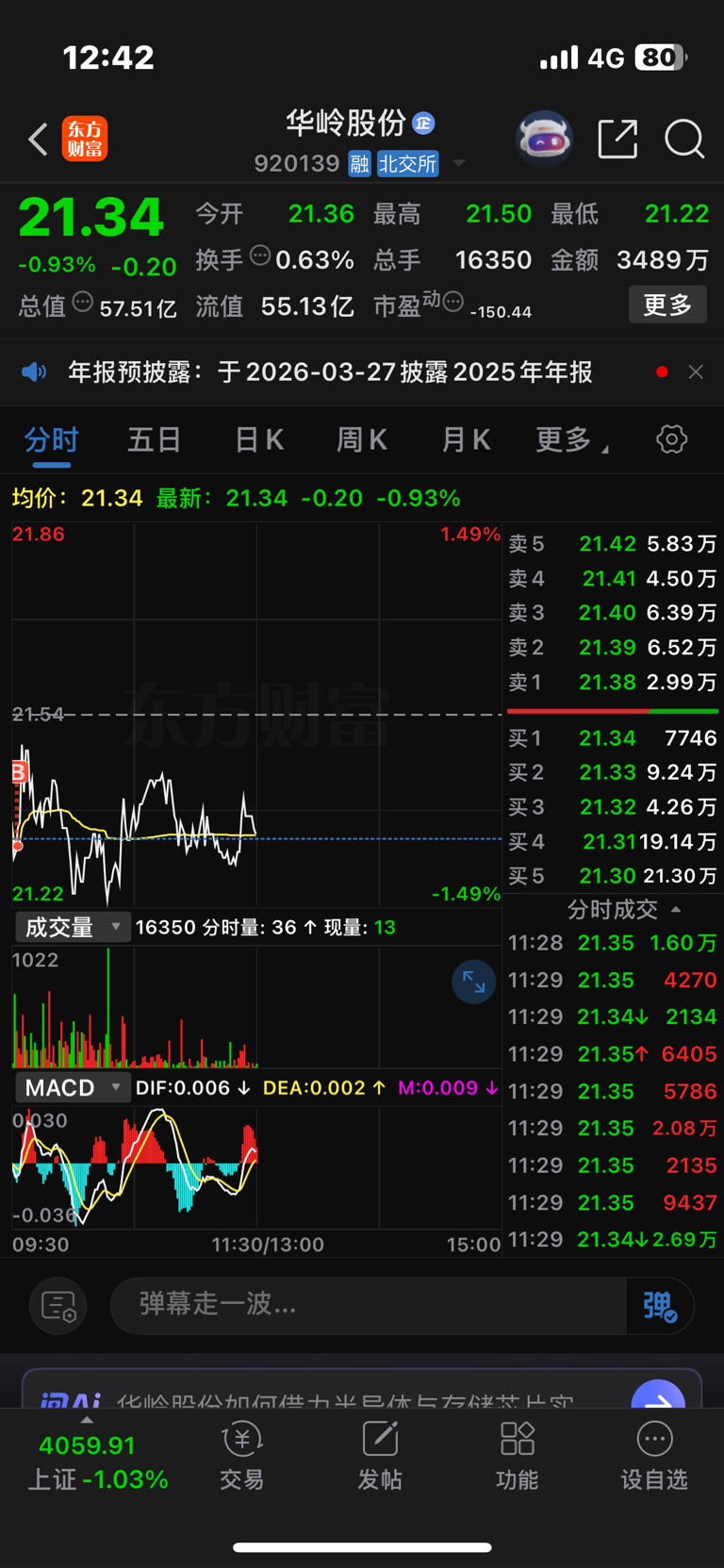
Task: Tap the info icon beside 换手
Action: click(260, 256)
